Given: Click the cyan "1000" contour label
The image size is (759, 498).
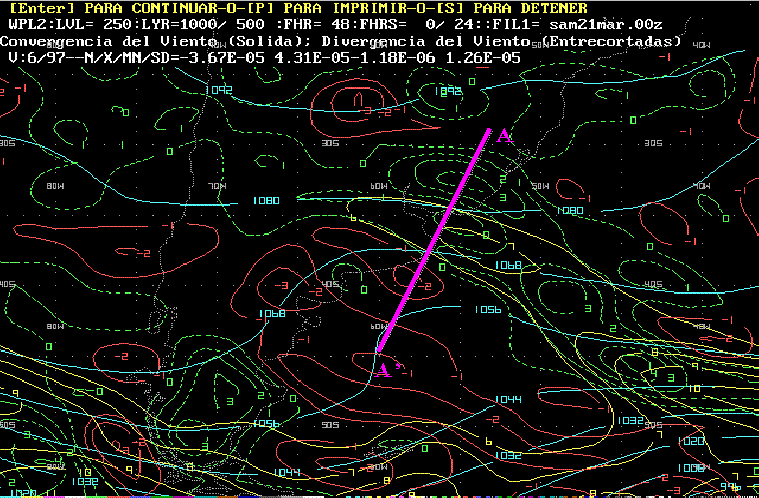Looking at the screenshot, I should 692,468.
